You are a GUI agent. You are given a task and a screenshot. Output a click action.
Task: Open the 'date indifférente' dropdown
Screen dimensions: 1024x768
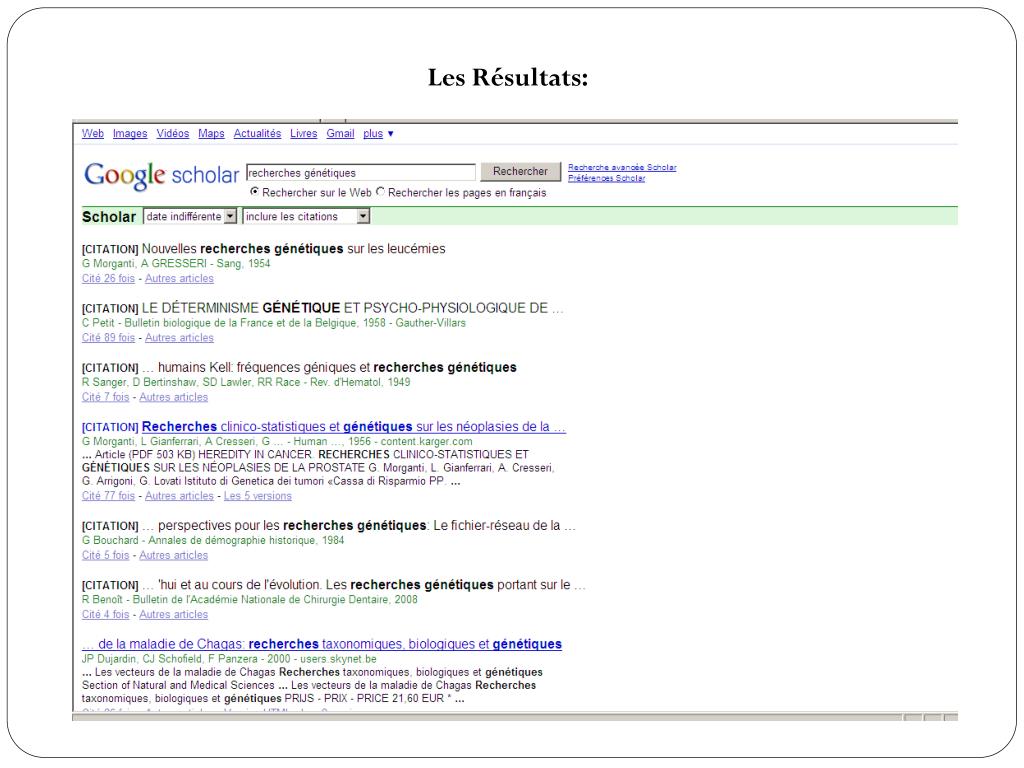[x=189, y=216]
